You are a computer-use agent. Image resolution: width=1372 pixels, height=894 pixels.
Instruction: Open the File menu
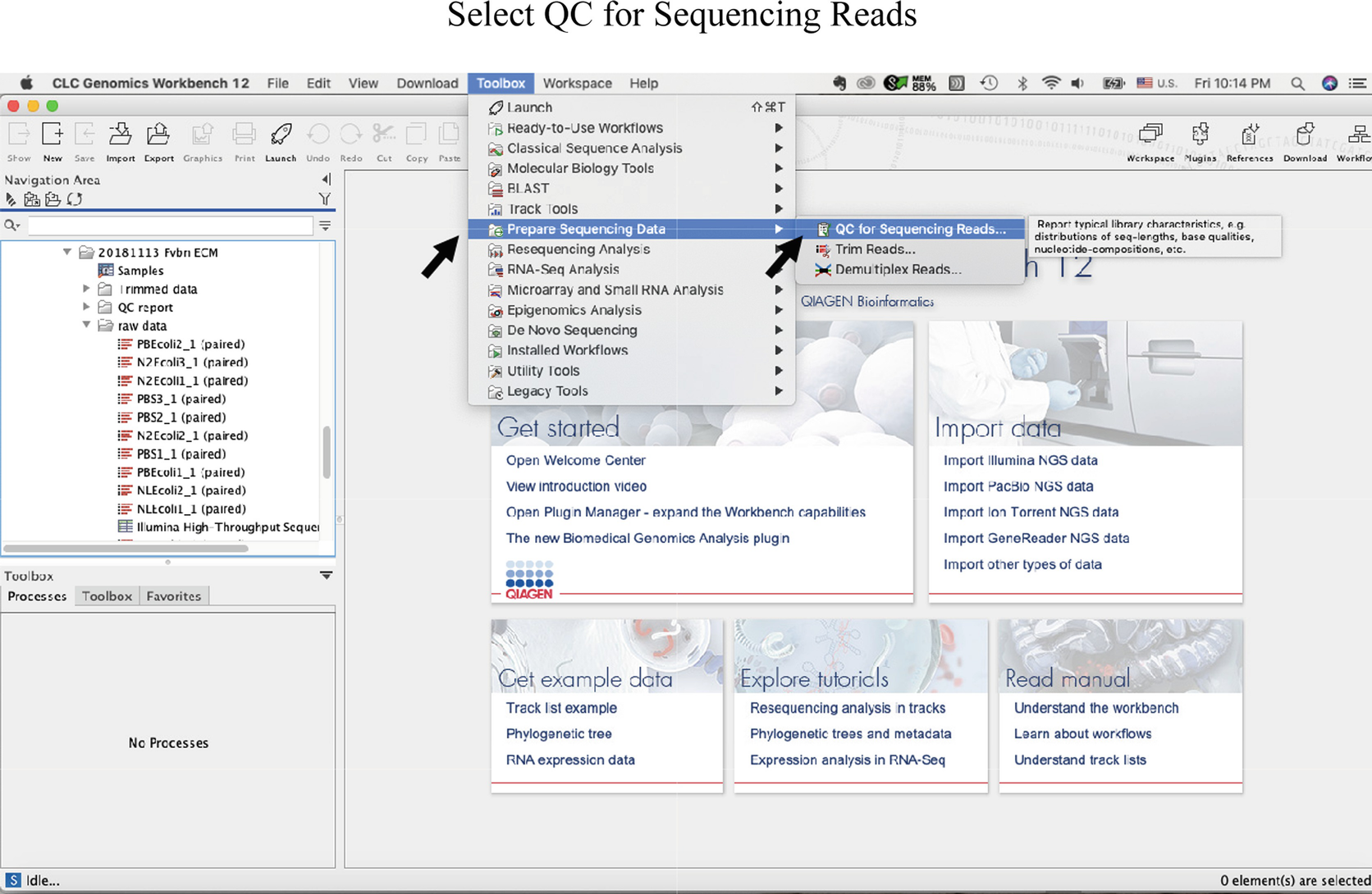(277, 83)
